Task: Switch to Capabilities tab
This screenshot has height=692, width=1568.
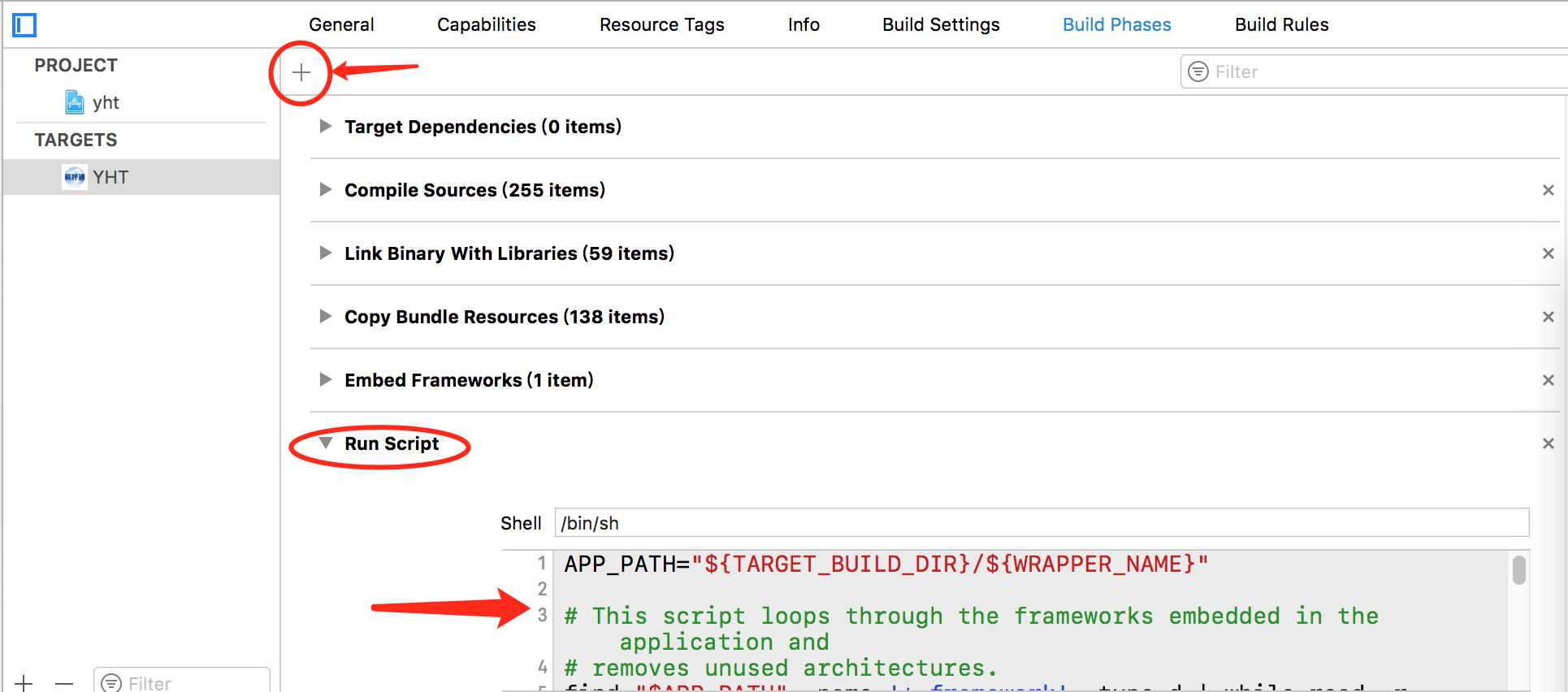Action: pyautogui.click(x=487, y=24)
